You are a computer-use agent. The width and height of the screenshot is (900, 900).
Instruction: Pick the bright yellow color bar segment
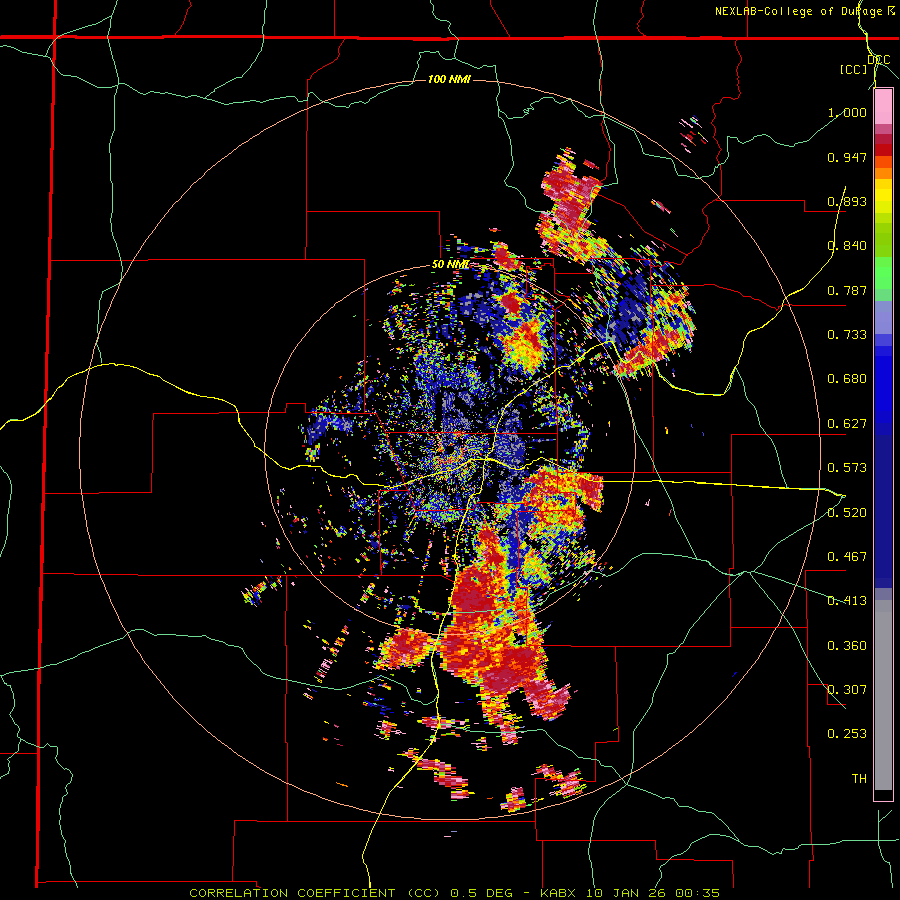(883, 196)
